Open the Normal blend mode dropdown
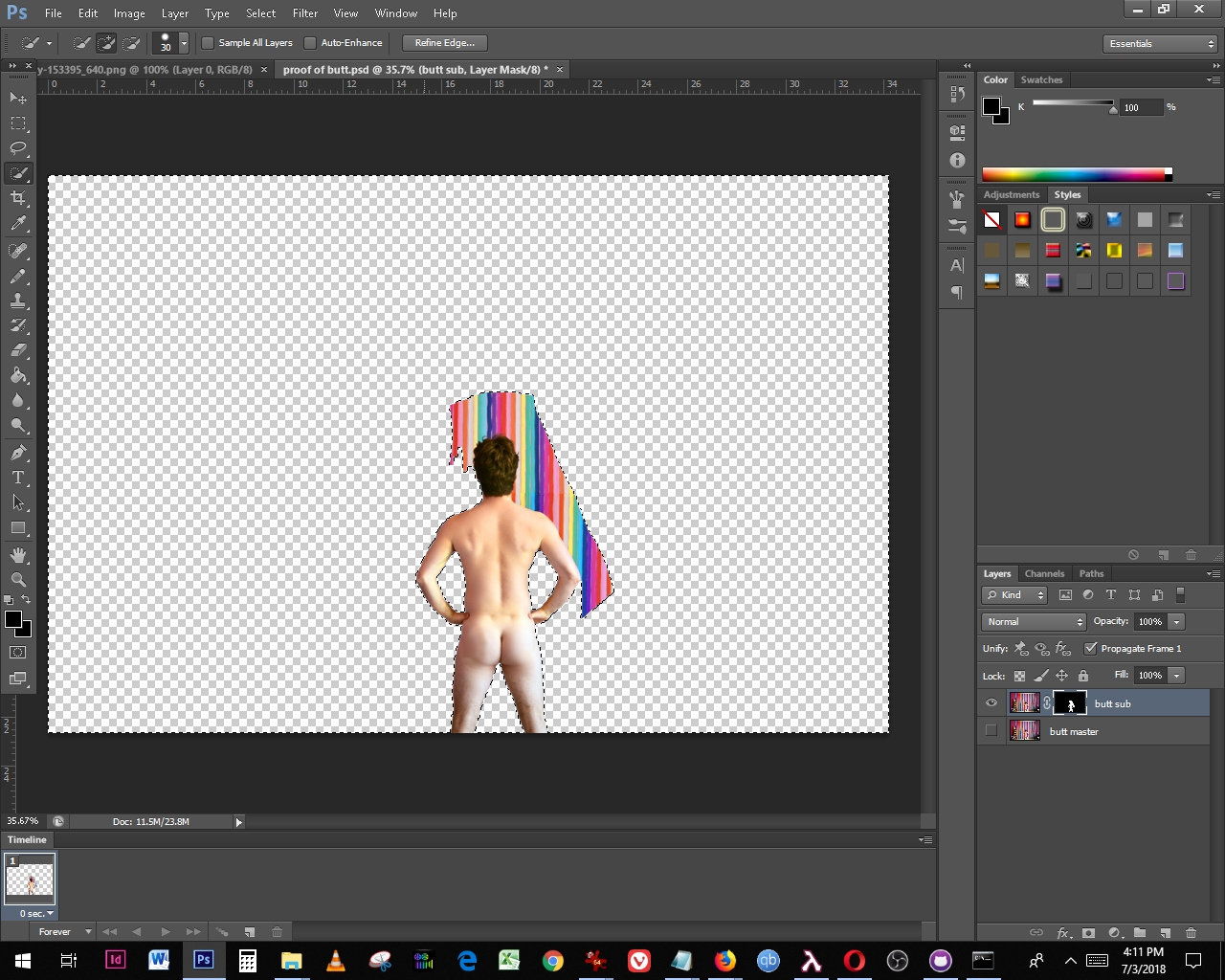Image resolution: width=1225 pixels, height=980 pixels. pyautogui.click(x=1034, y=622)
